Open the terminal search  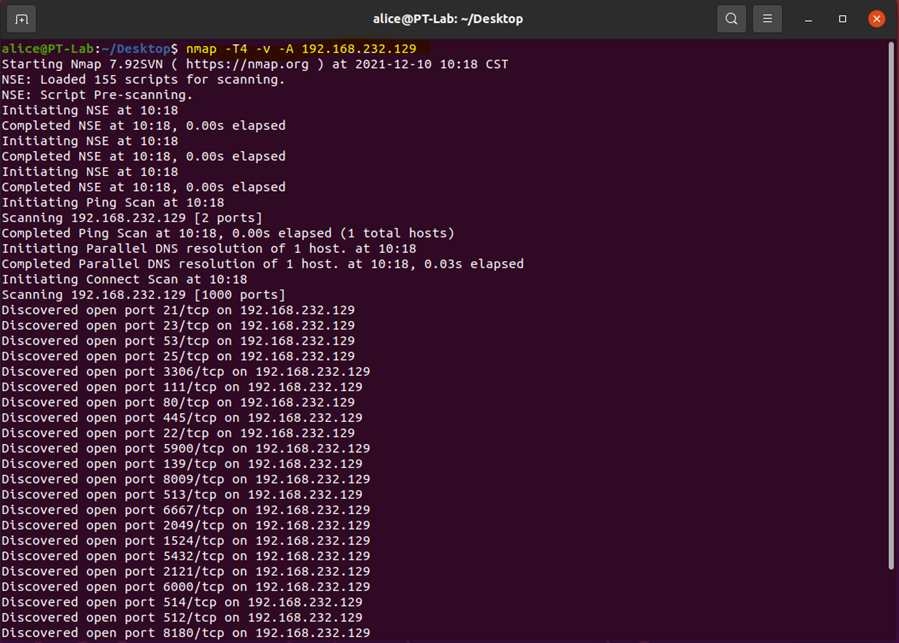click(731, 19)
